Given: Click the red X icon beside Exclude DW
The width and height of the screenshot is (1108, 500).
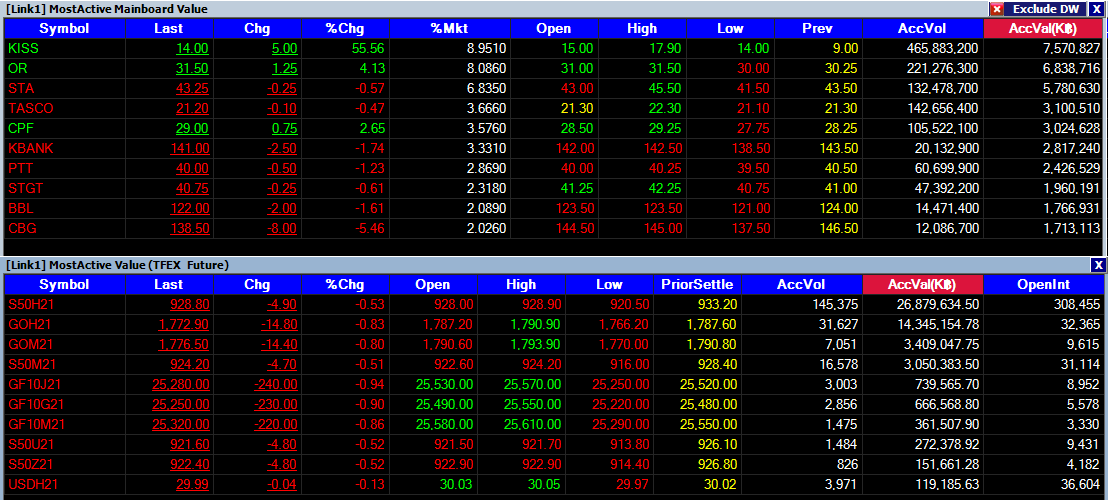Looking at the screenshot, I should click(x=997, y=8).
